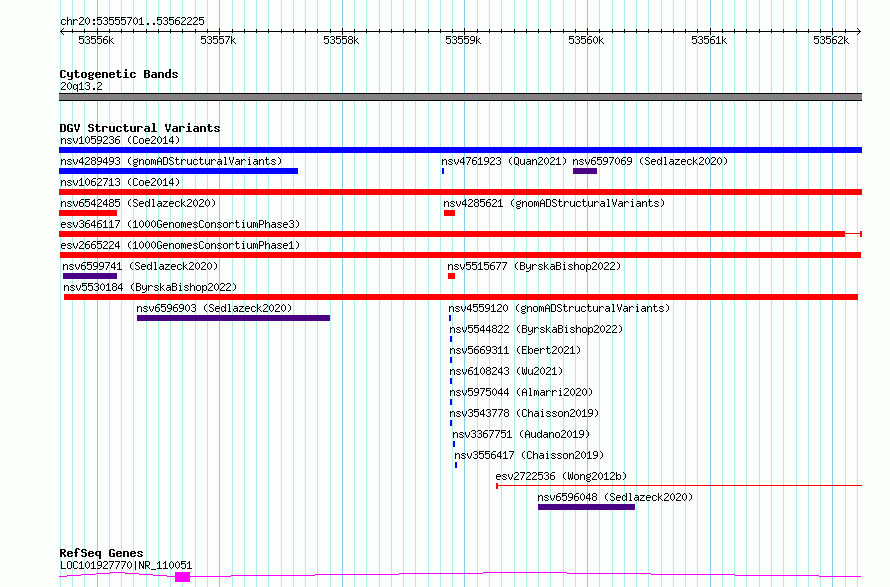Click the nsv1059236 (Coe2014) variant label
This screenshot has width=890, height=587.
(x=120, y=140)
